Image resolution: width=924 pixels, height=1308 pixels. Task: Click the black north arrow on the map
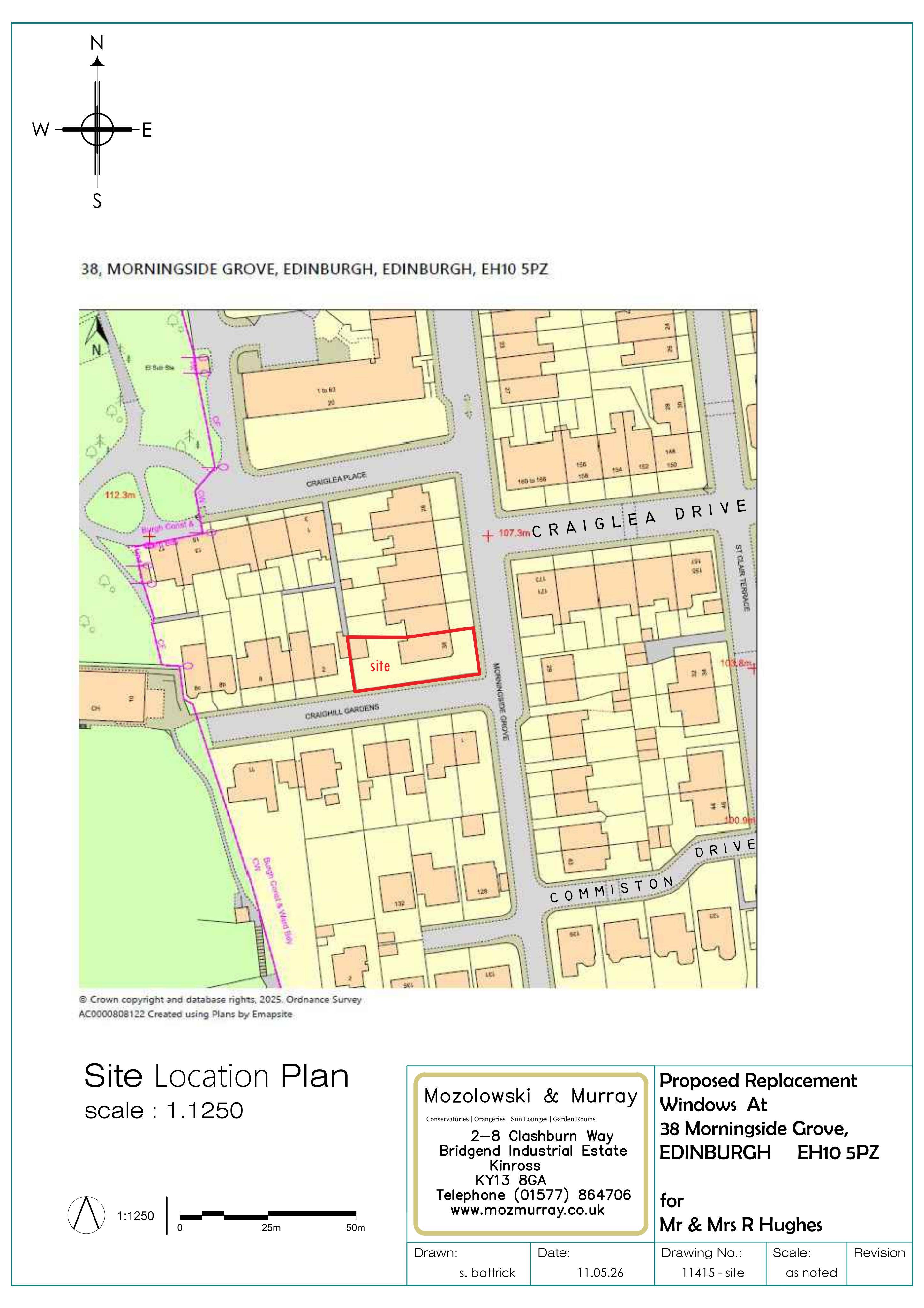(x=97, y=331)
